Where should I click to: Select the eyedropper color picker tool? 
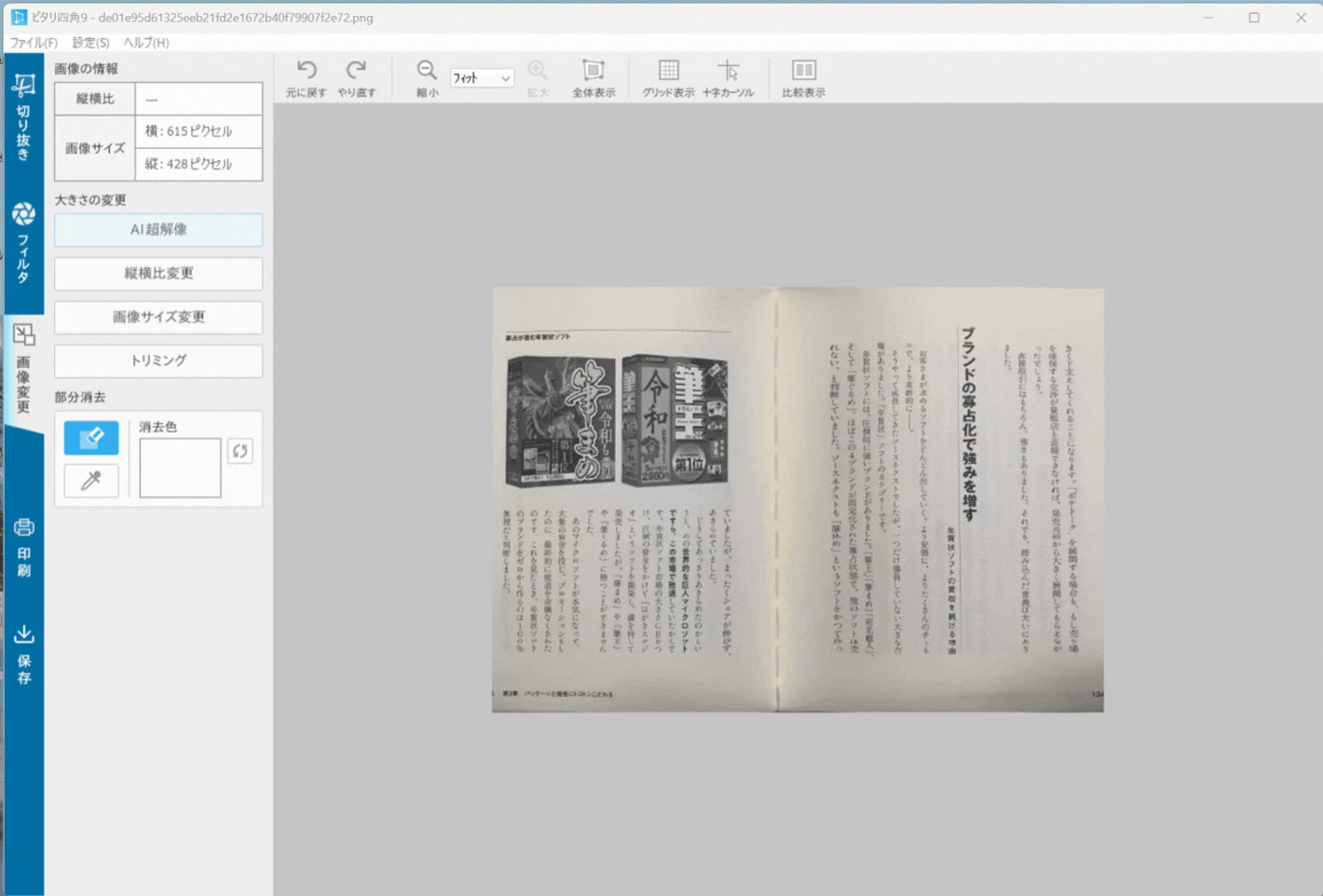[x=91, y=481]
